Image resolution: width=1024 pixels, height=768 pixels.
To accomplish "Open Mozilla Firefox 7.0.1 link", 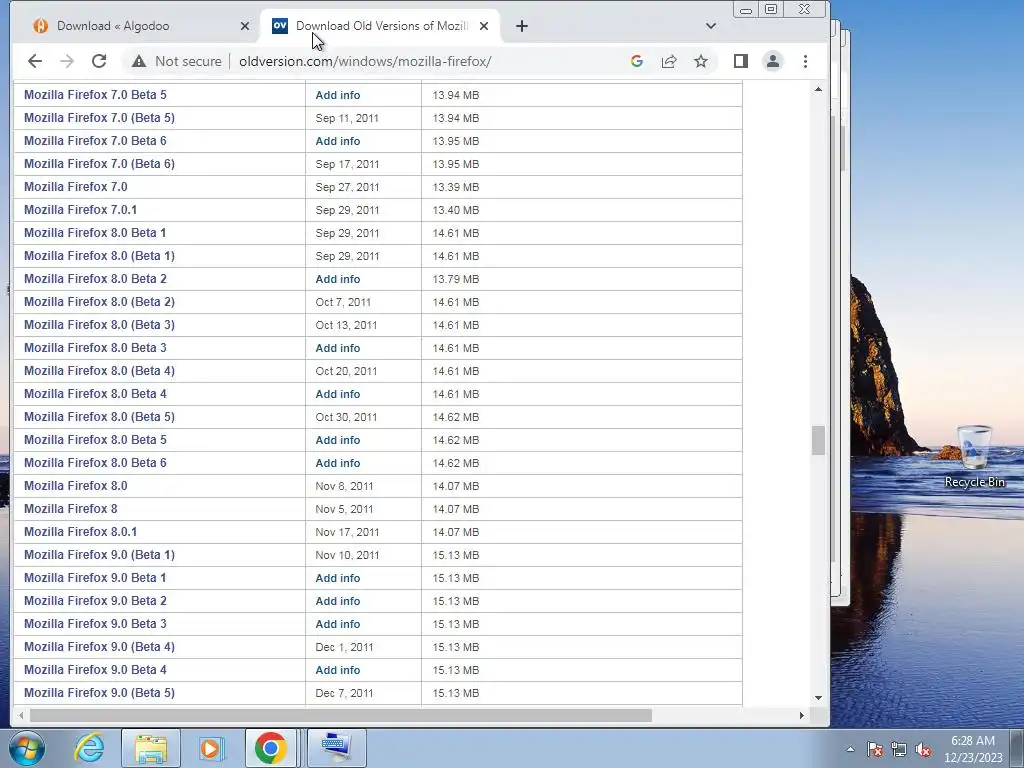I will [80, 210].
